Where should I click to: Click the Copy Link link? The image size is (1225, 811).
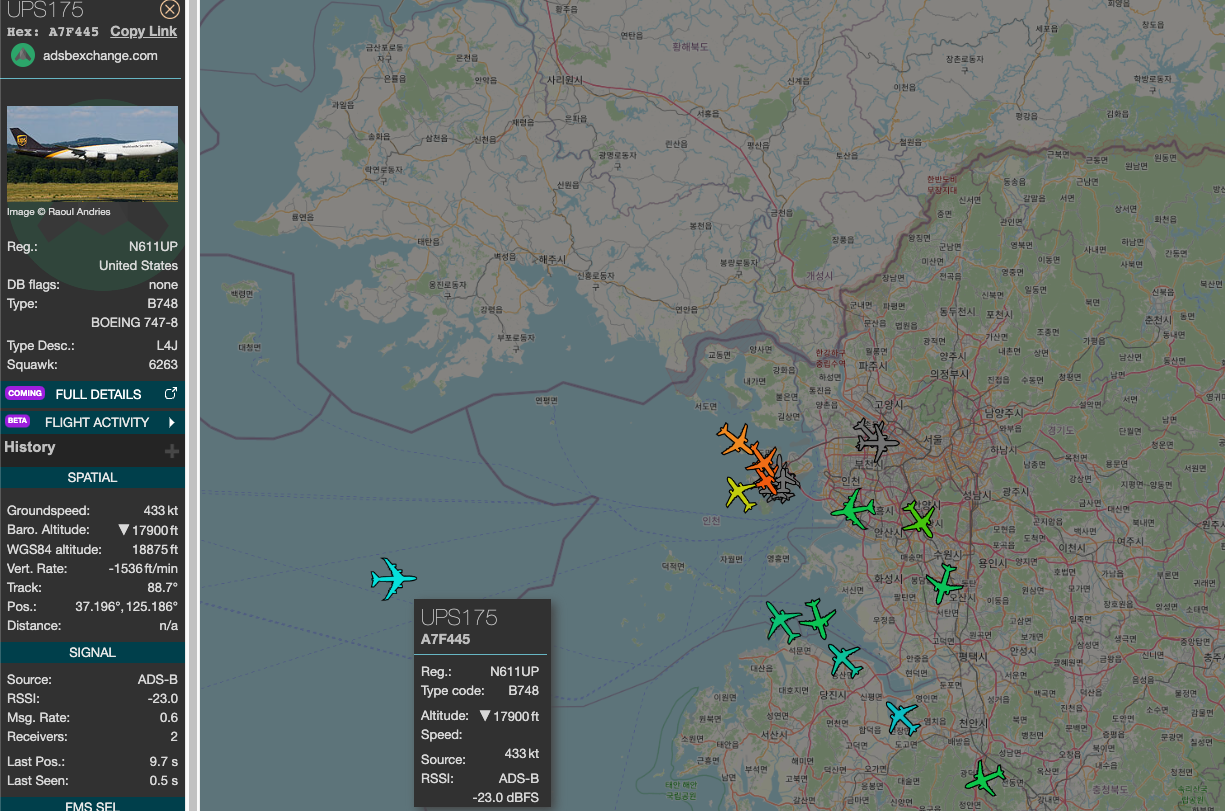pyautogui.click(x=143, y=31)
